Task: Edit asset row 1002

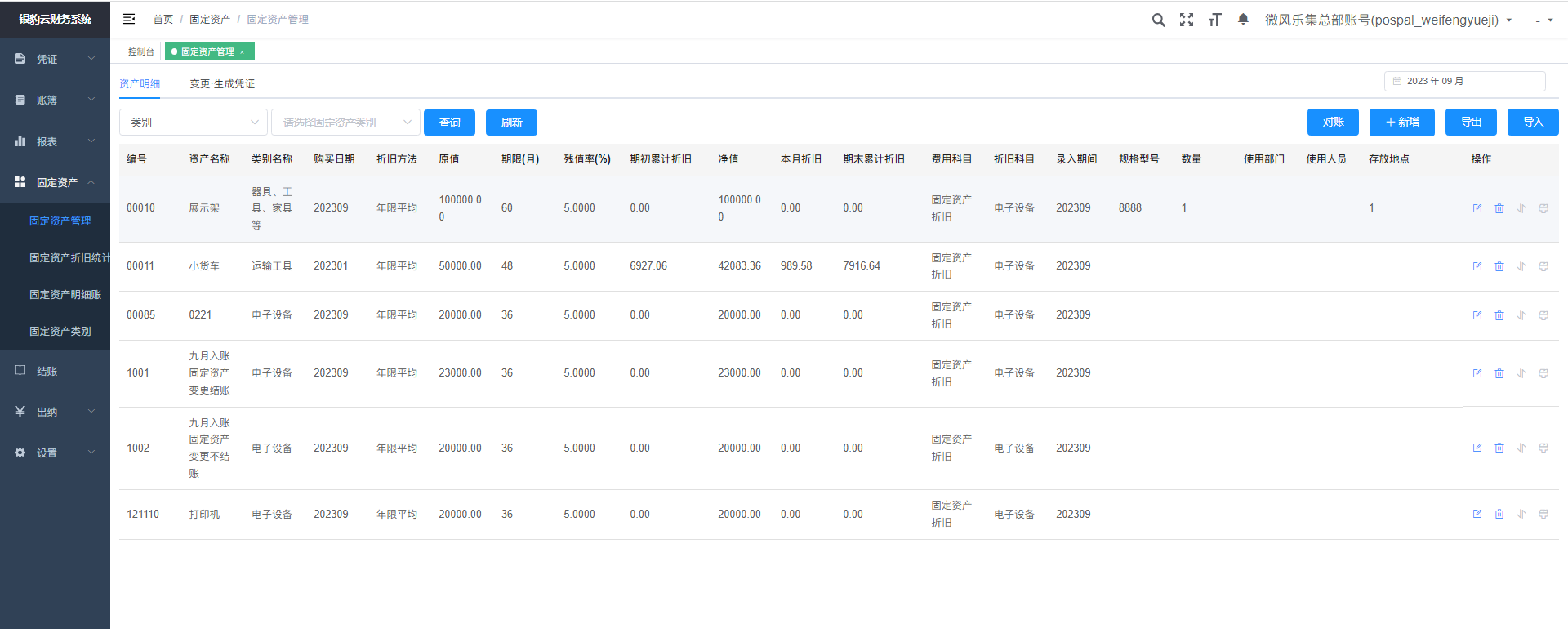Action: tap(1477, 448)
